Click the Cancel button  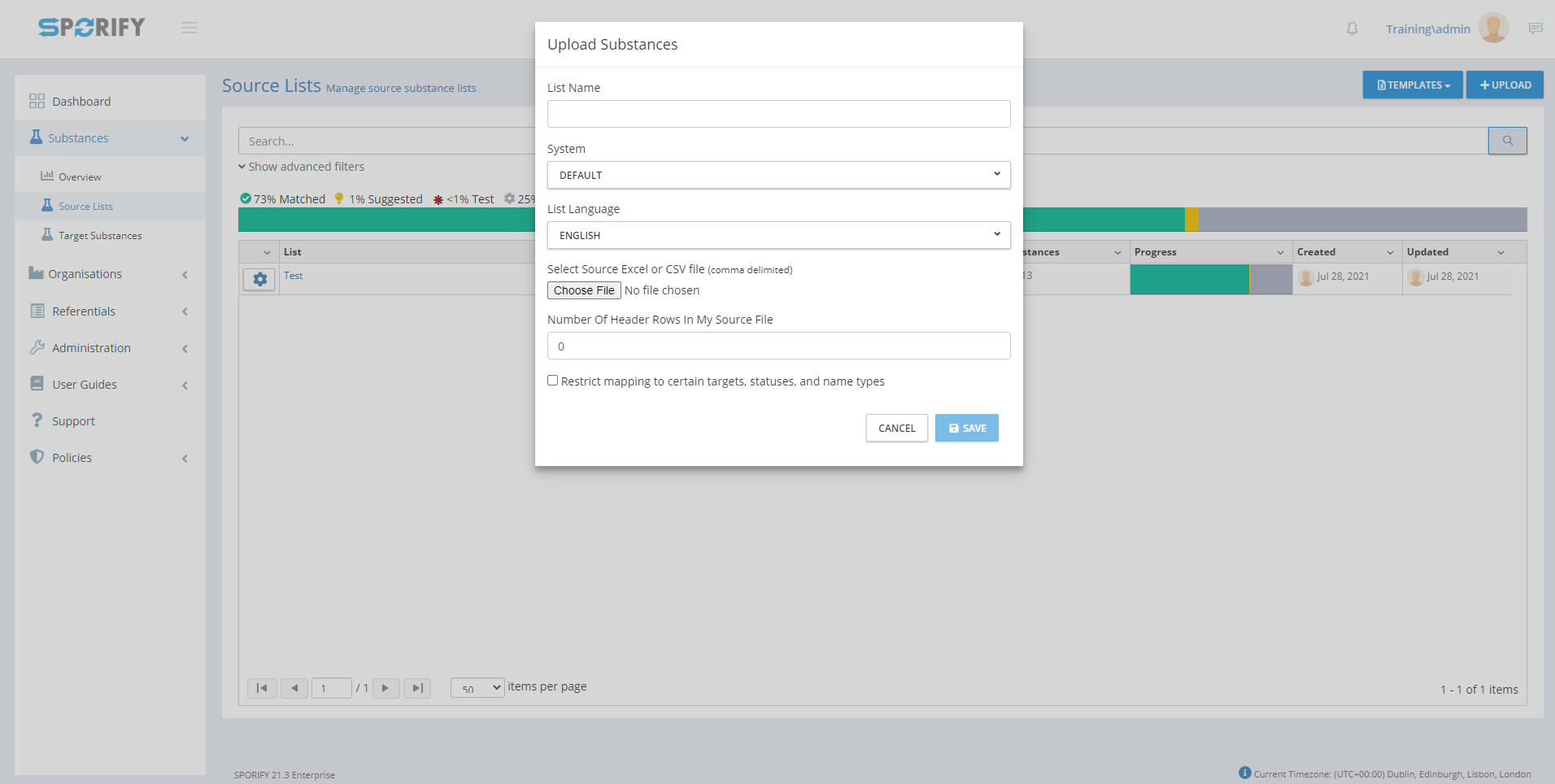[896, 428]
